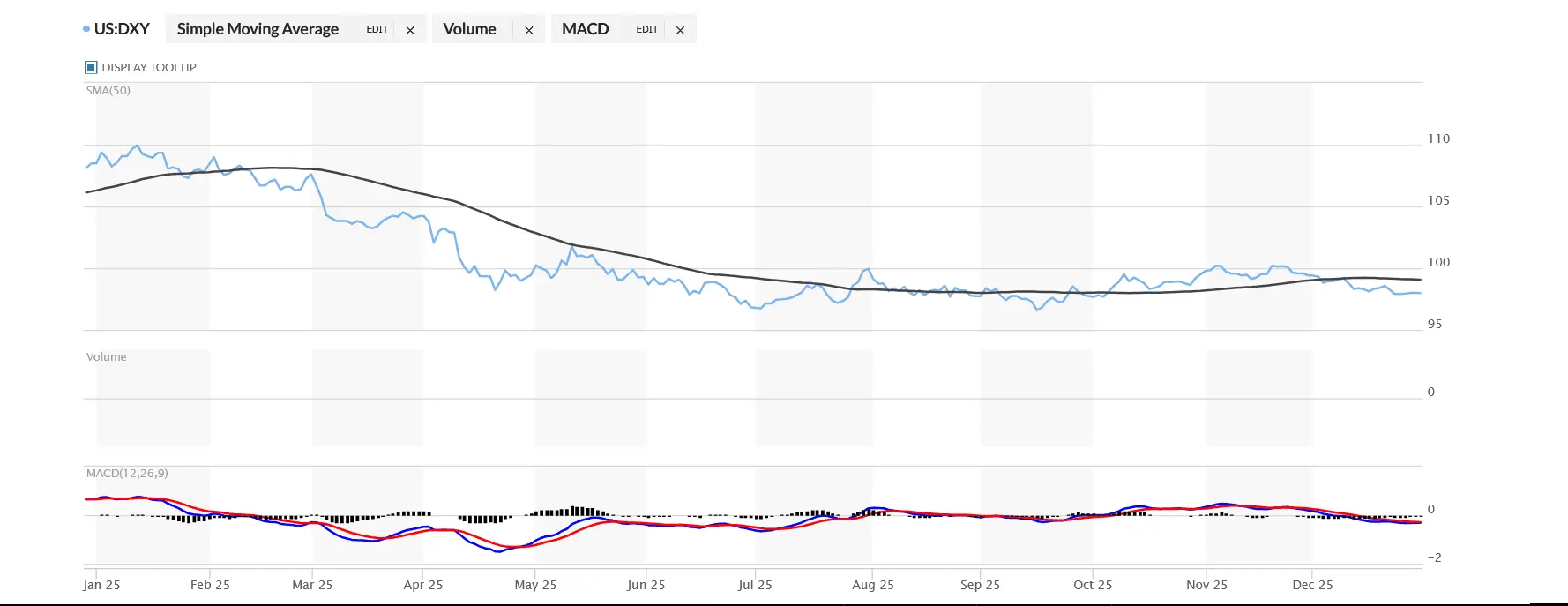Image resolution: width=1568 pixels, height=606 pixels.
Task: Edit Simple Moving Average settings
Action: pos(377,29)
